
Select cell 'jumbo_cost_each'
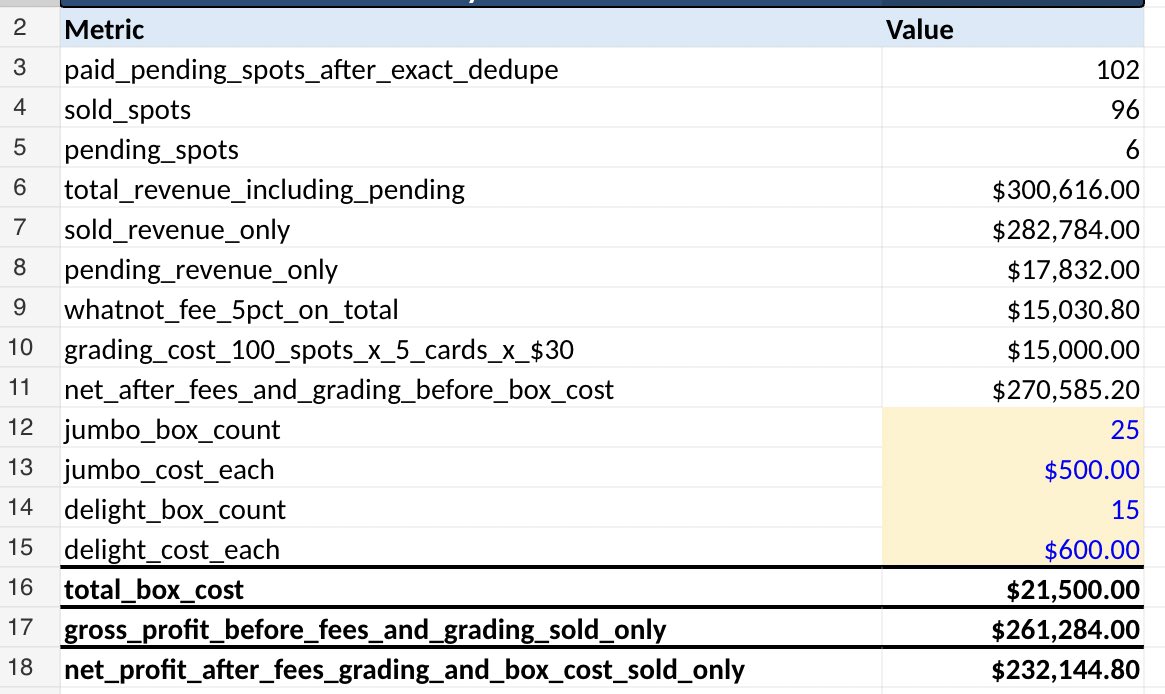pyautogui.click(x=471, y=469)
